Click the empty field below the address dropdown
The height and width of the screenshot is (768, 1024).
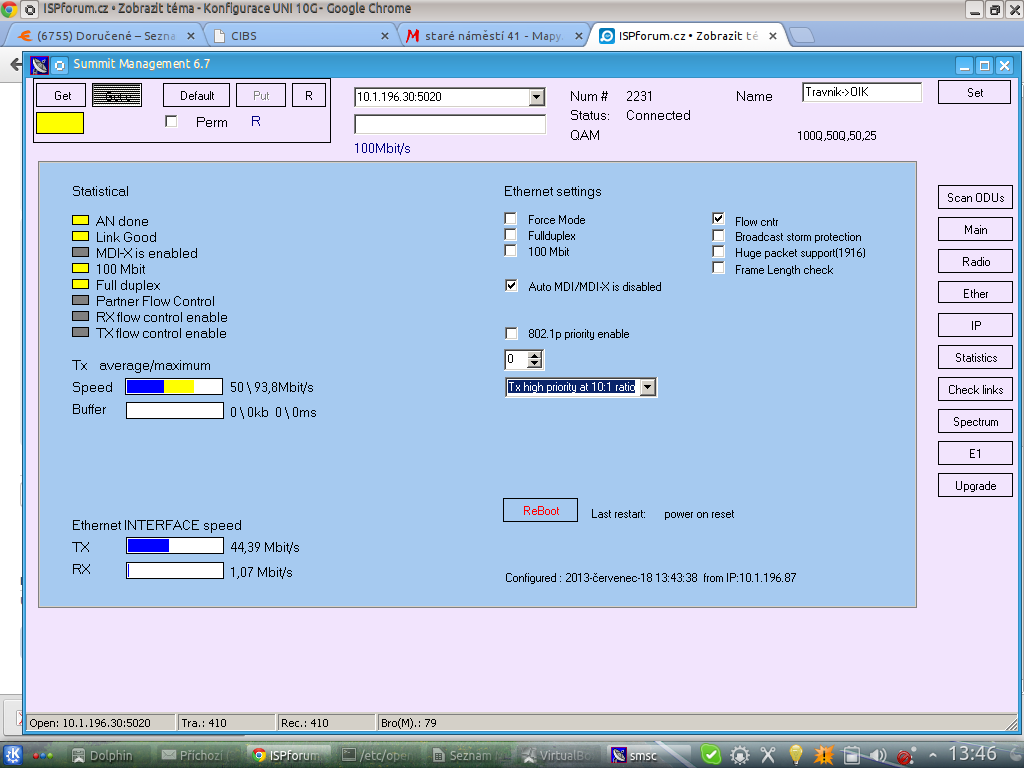click(450, 124)
